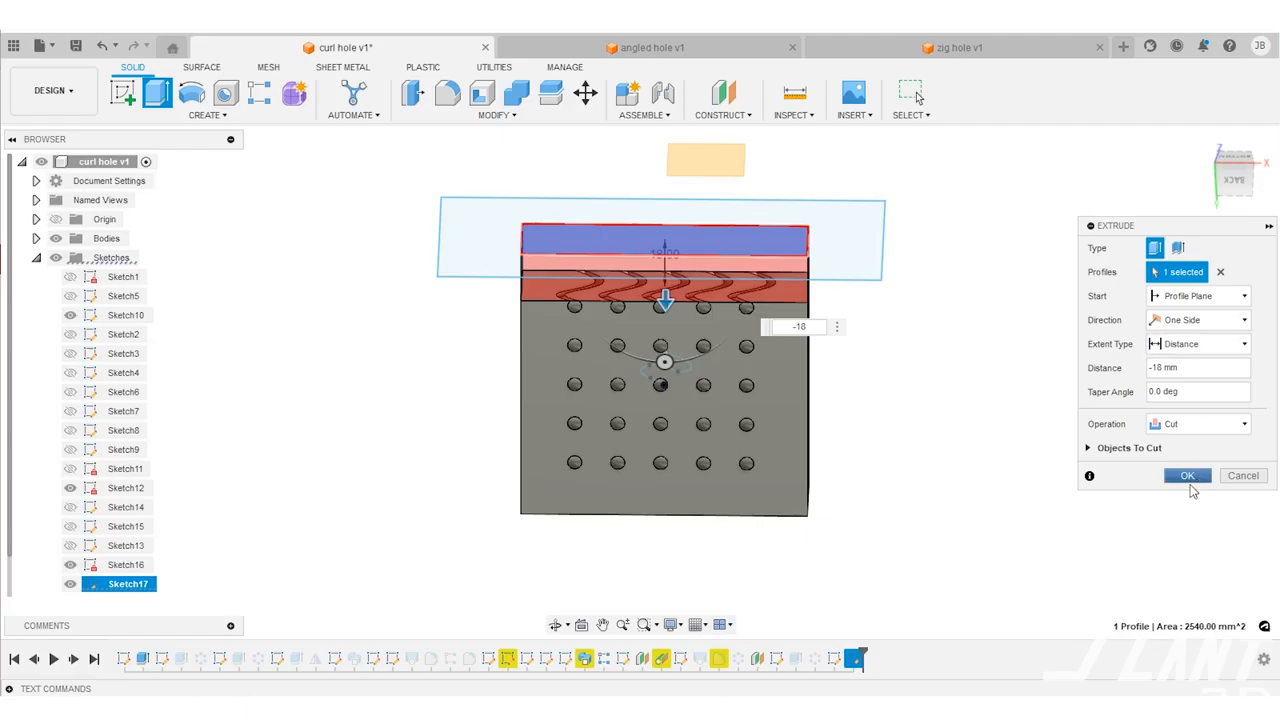Screen dimensions: 1280x720
Task: Toggle visibility of Sketch12
Action: (70, 488)
